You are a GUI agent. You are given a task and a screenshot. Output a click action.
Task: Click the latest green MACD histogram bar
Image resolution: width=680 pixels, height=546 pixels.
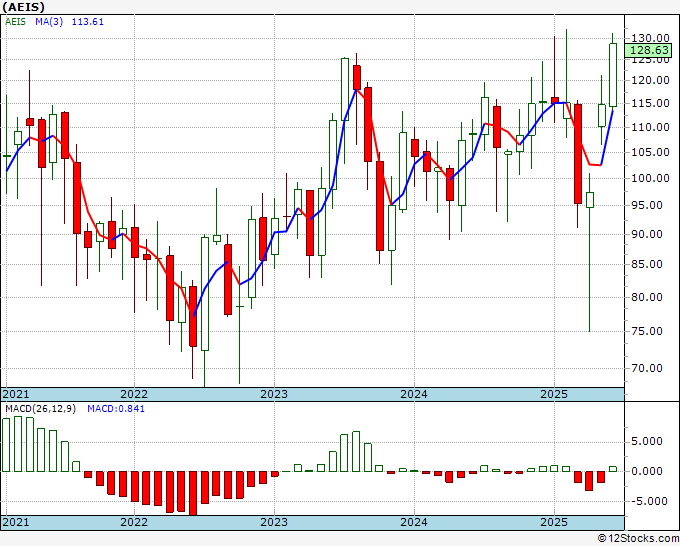pyautogui.click(x=612, y=469)
